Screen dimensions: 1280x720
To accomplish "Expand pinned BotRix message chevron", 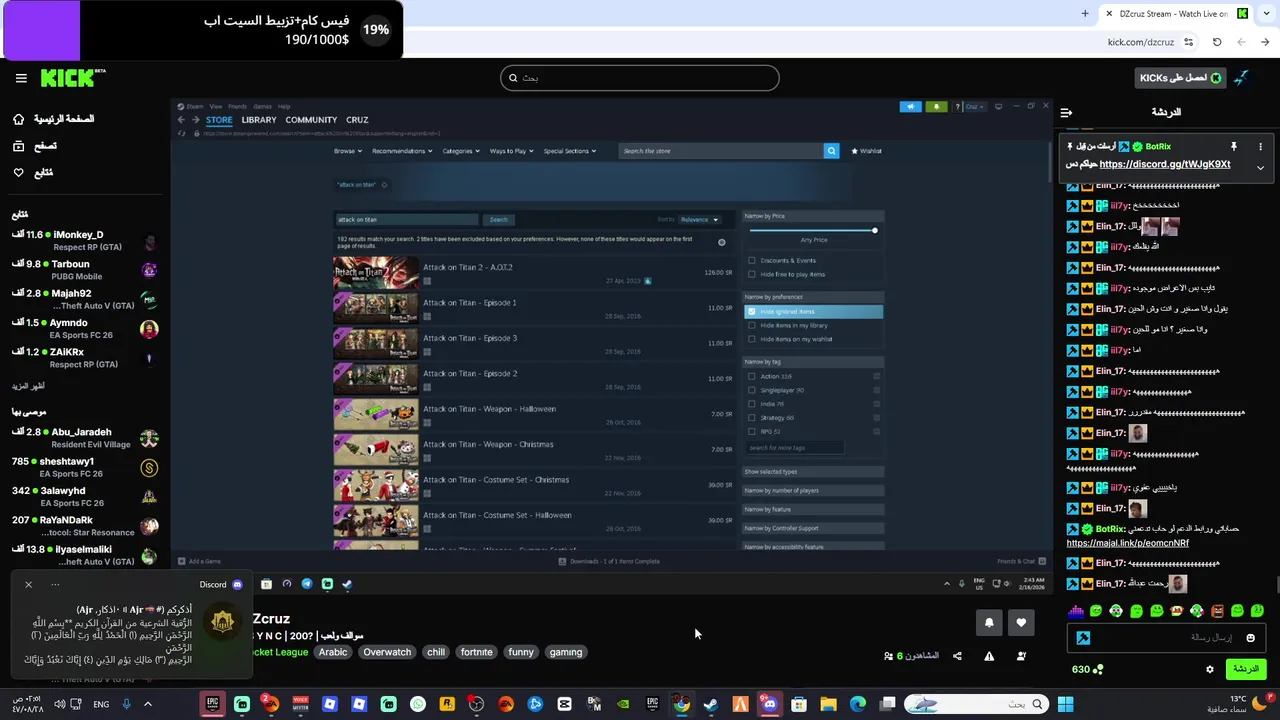I will click(1260, 167).
